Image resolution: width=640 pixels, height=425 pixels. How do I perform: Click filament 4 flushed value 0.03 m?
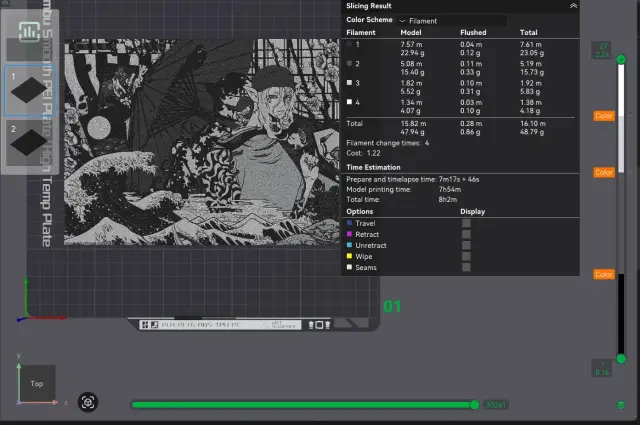click(x=471, y=102)
